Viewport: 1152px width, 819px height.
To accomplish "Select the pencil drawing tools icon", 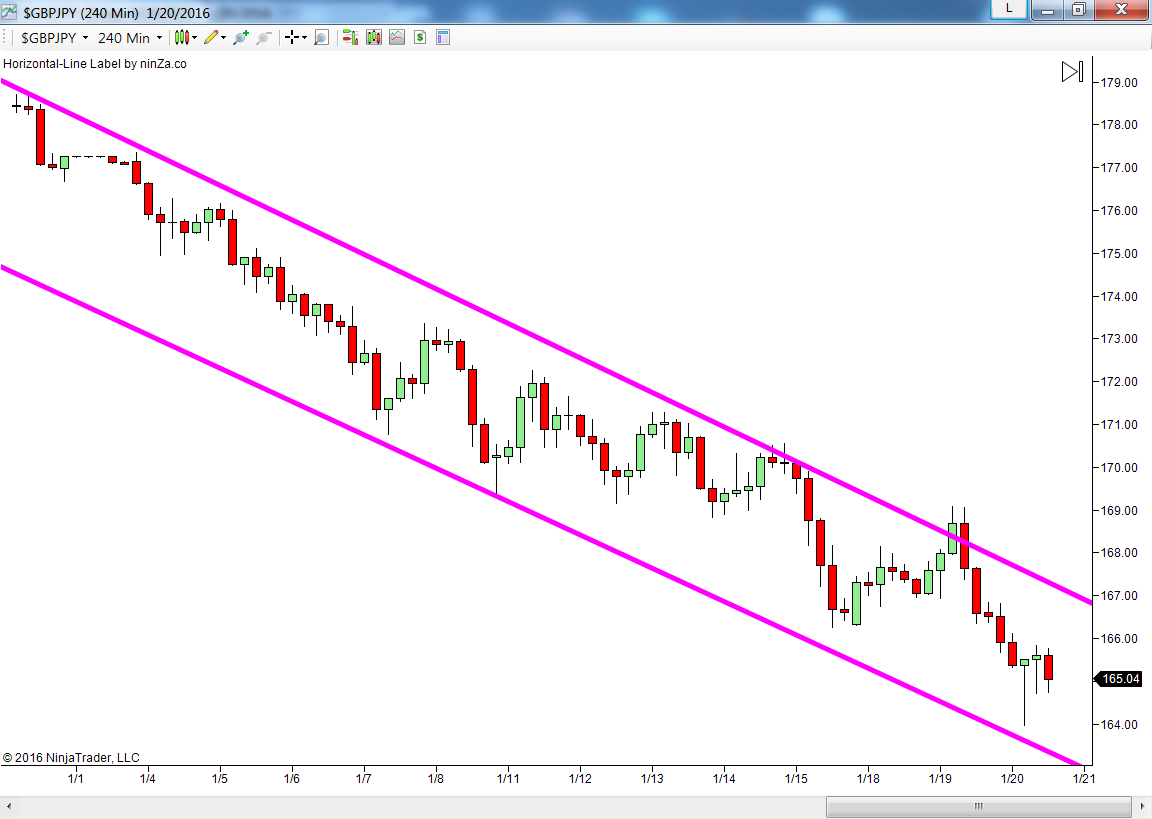I will (211, 37).
